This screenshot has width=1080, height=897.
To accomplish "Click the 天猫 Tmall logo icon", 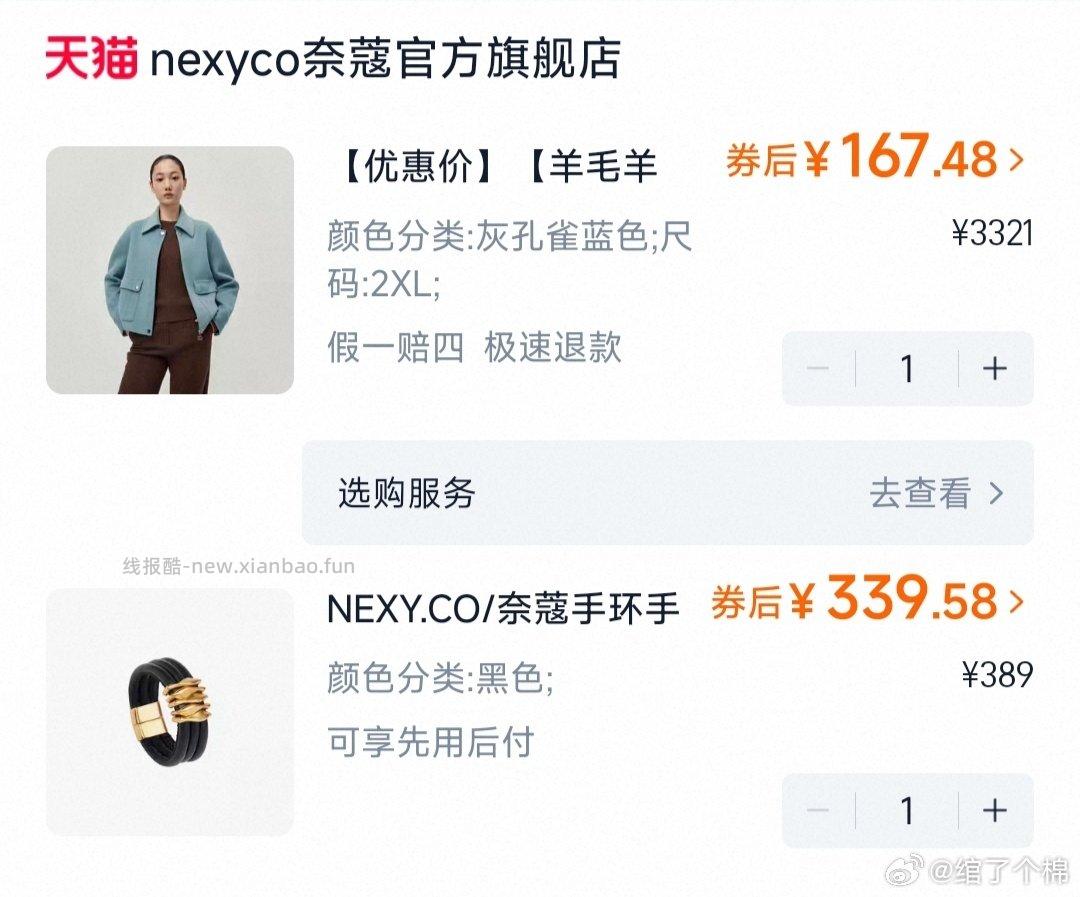I will point(85,58).
